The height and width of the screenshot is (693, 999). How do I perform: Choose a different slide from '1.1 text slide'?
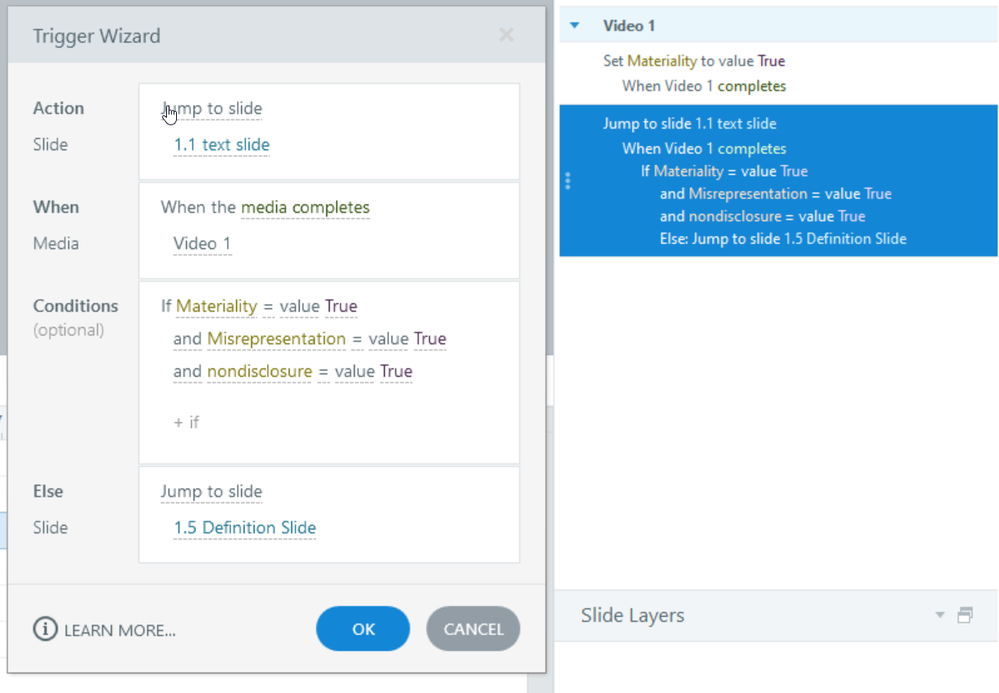click(x=222, y=145)
